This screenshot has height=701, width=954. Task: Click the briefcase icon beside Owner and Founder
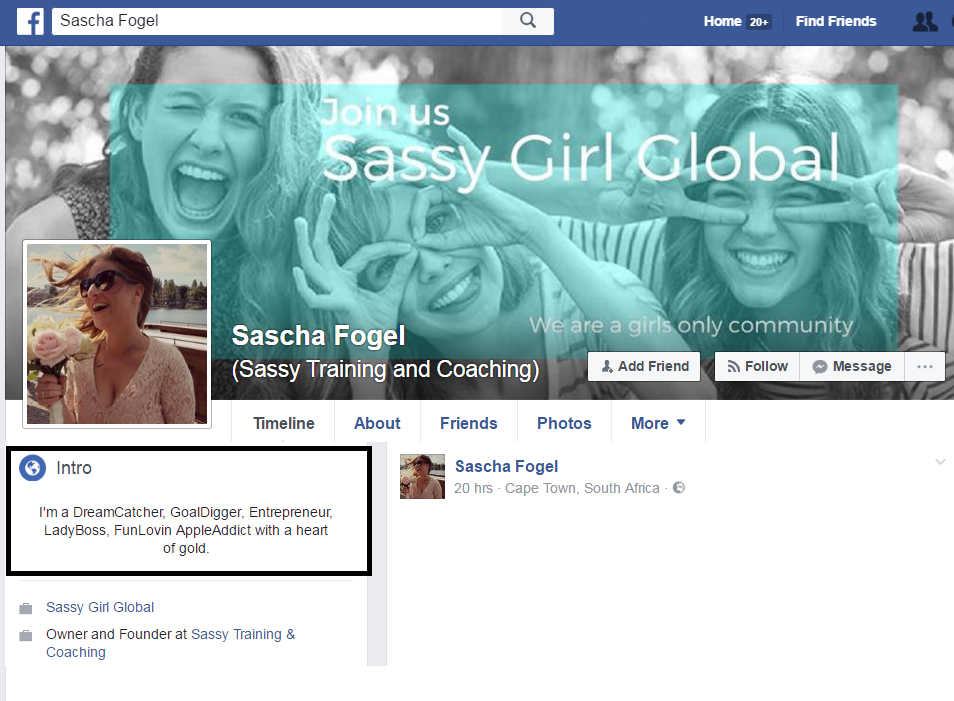[26, 635]
